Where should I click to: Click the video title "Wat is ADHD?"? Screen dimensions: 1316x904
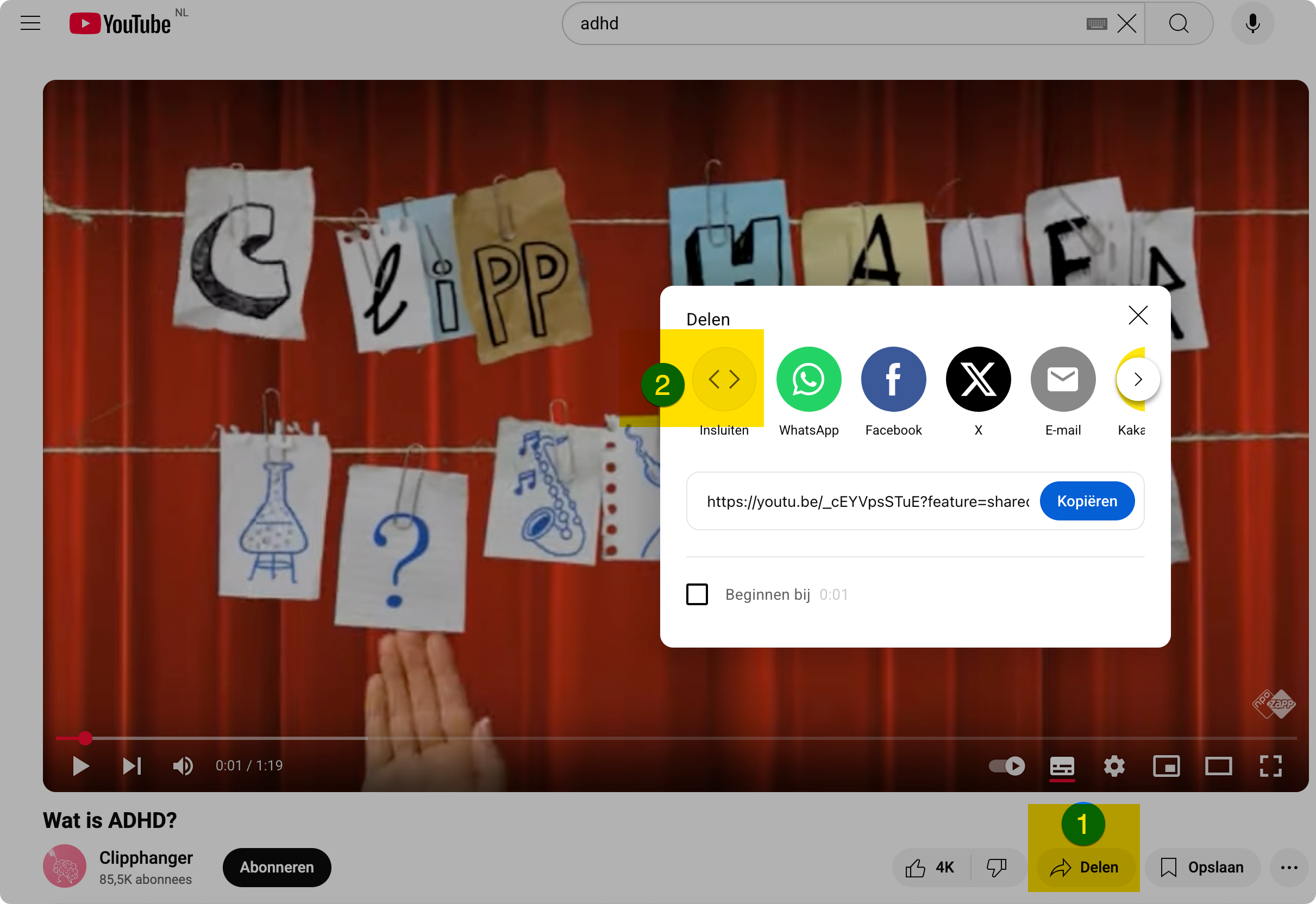click(110, 820)
